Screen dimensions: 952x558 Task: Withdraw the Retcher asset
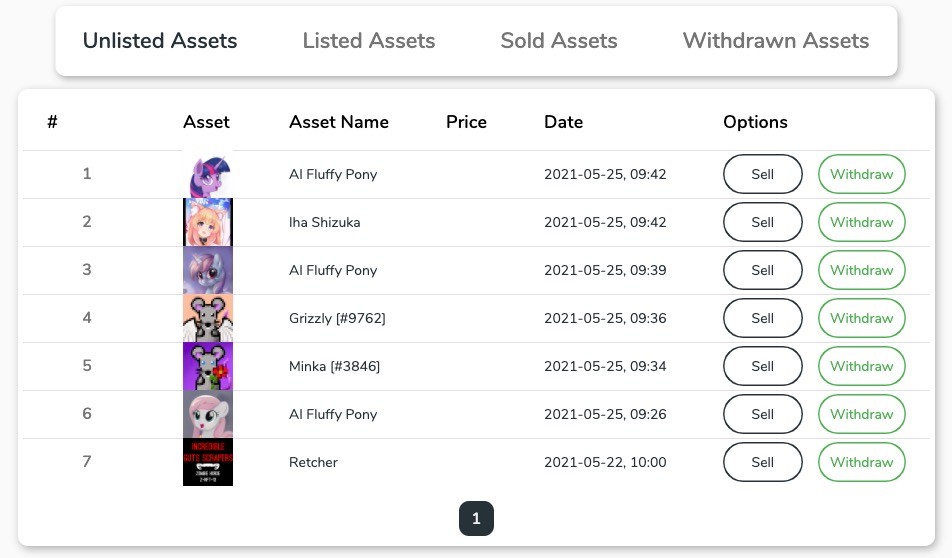[x=862, y=462]
